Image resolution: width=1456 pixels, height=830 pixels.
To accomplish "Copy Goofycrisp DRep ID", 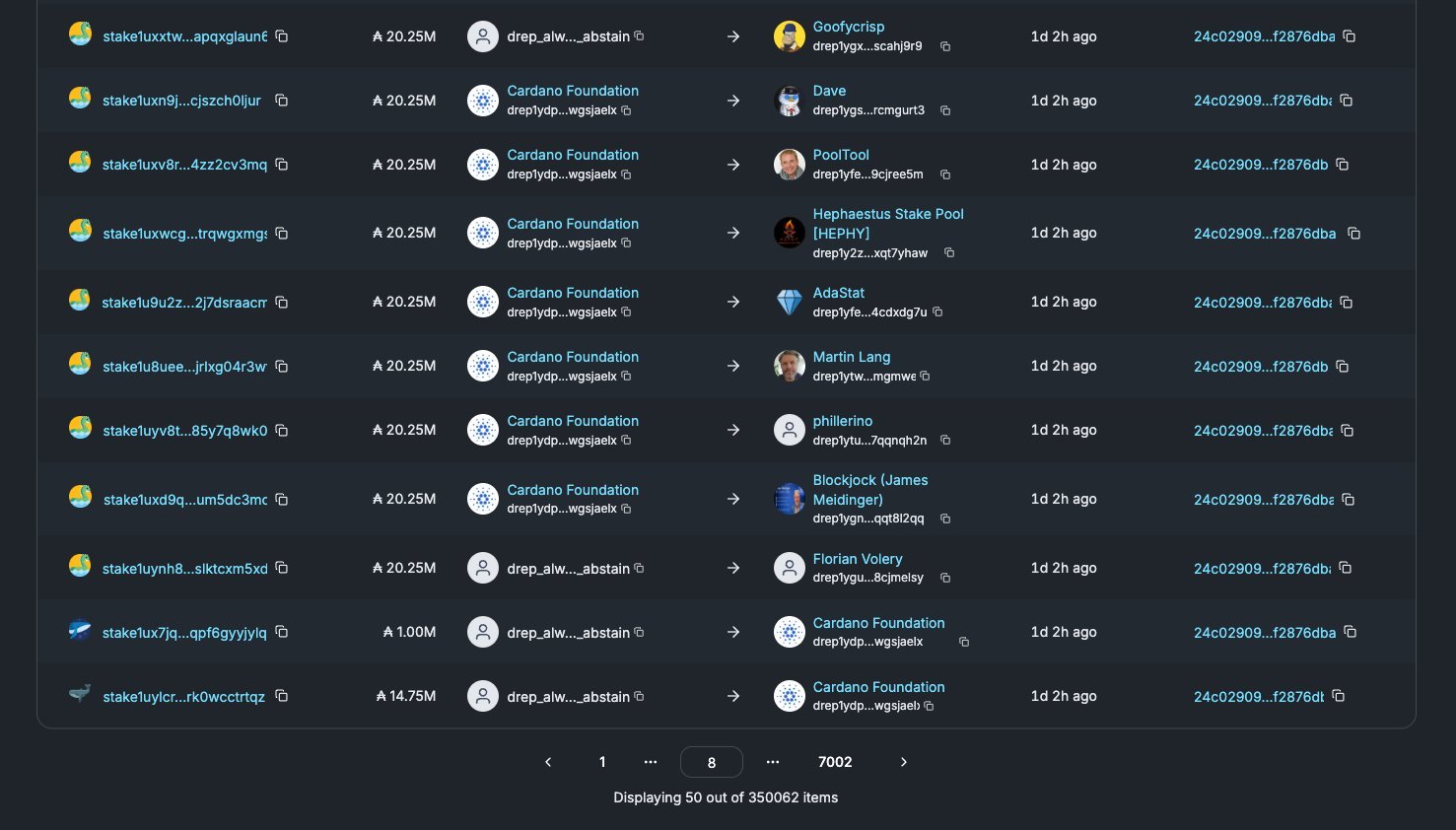I will pyautogui.click(x=945, y=46).
